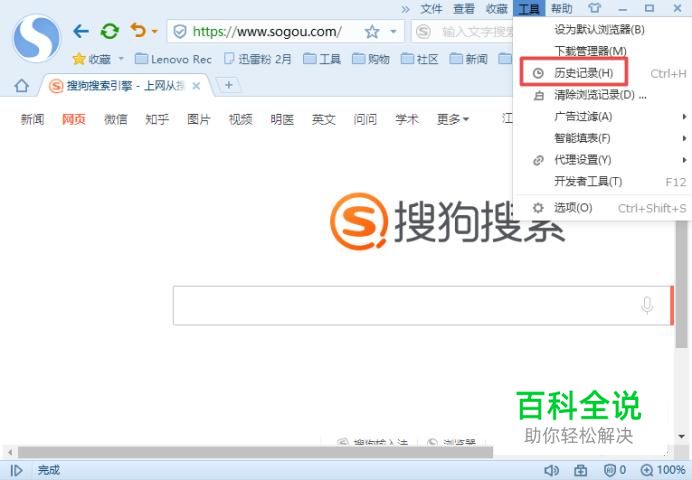
Task: Open 开发者工具(T) menu entry
Action: pyautogui.click(x=601, y=181)
